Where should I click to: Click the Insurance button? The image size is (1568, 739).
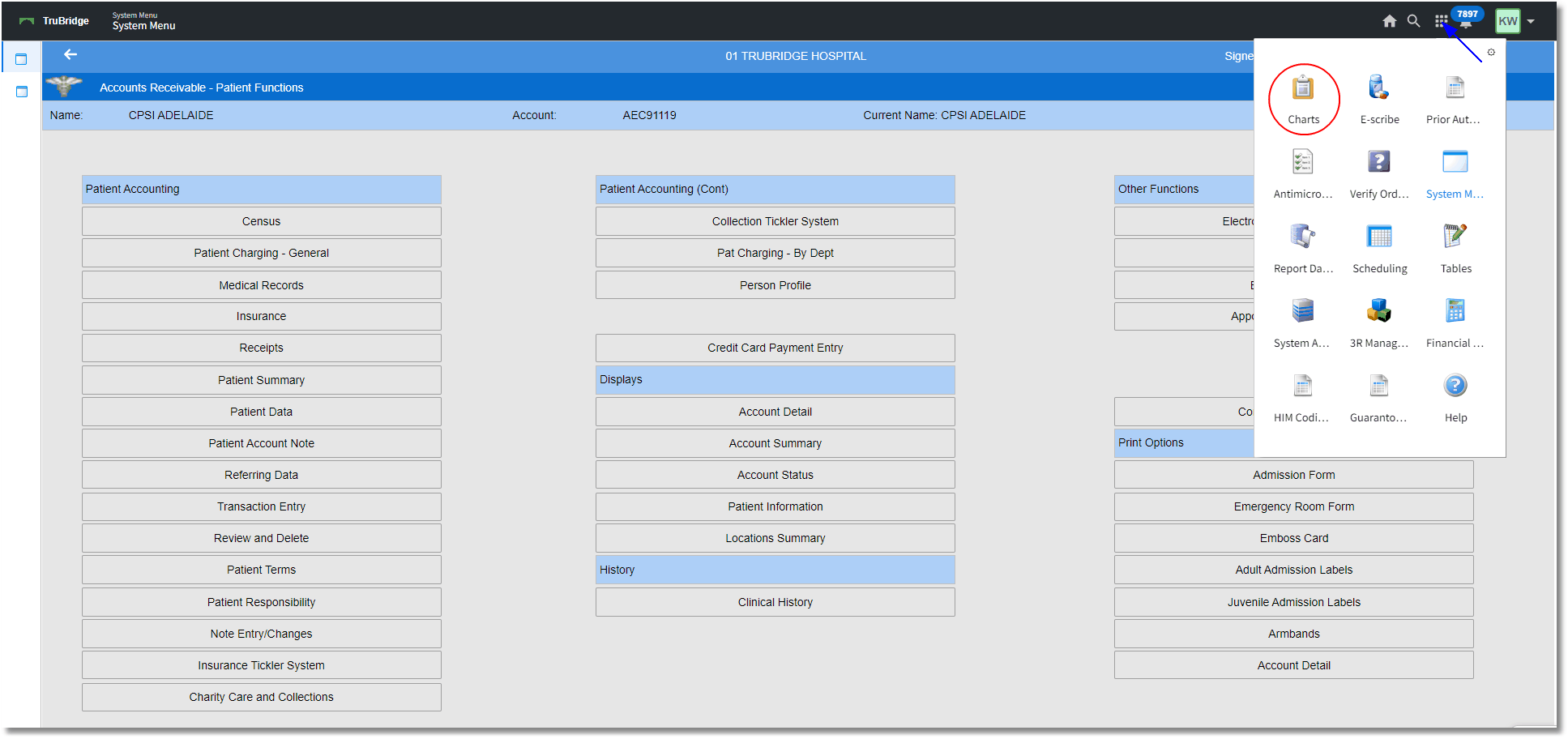tap(261, 316)
